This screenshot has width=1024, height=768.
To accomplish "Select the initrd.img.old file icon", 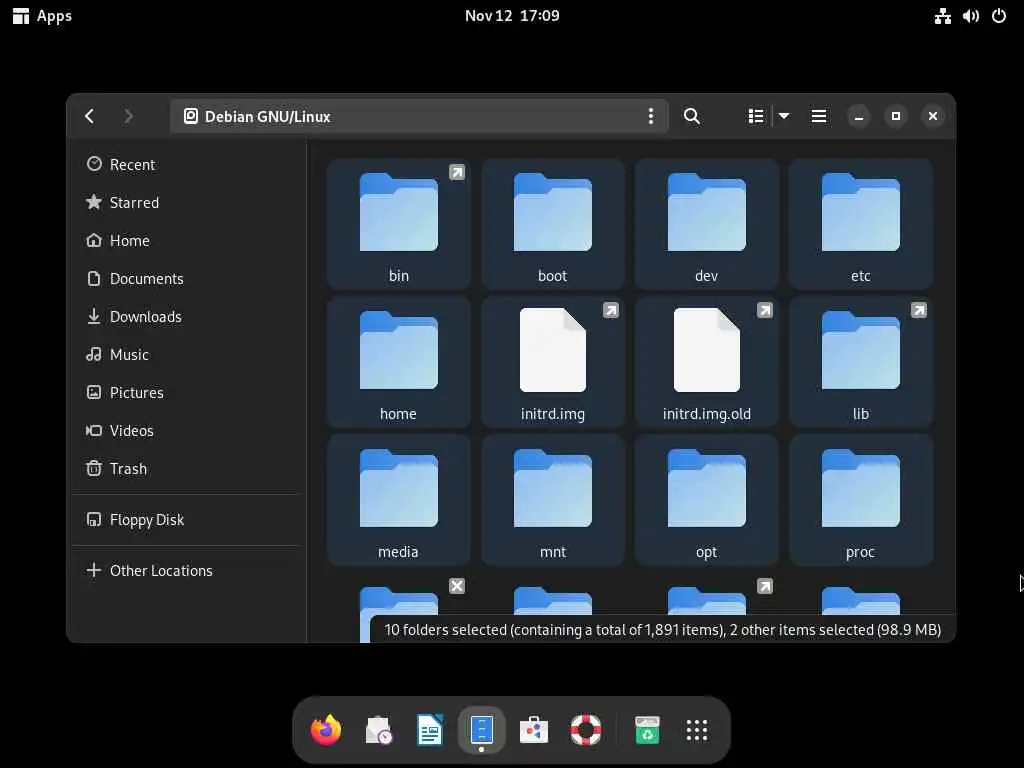I will 707,350.
